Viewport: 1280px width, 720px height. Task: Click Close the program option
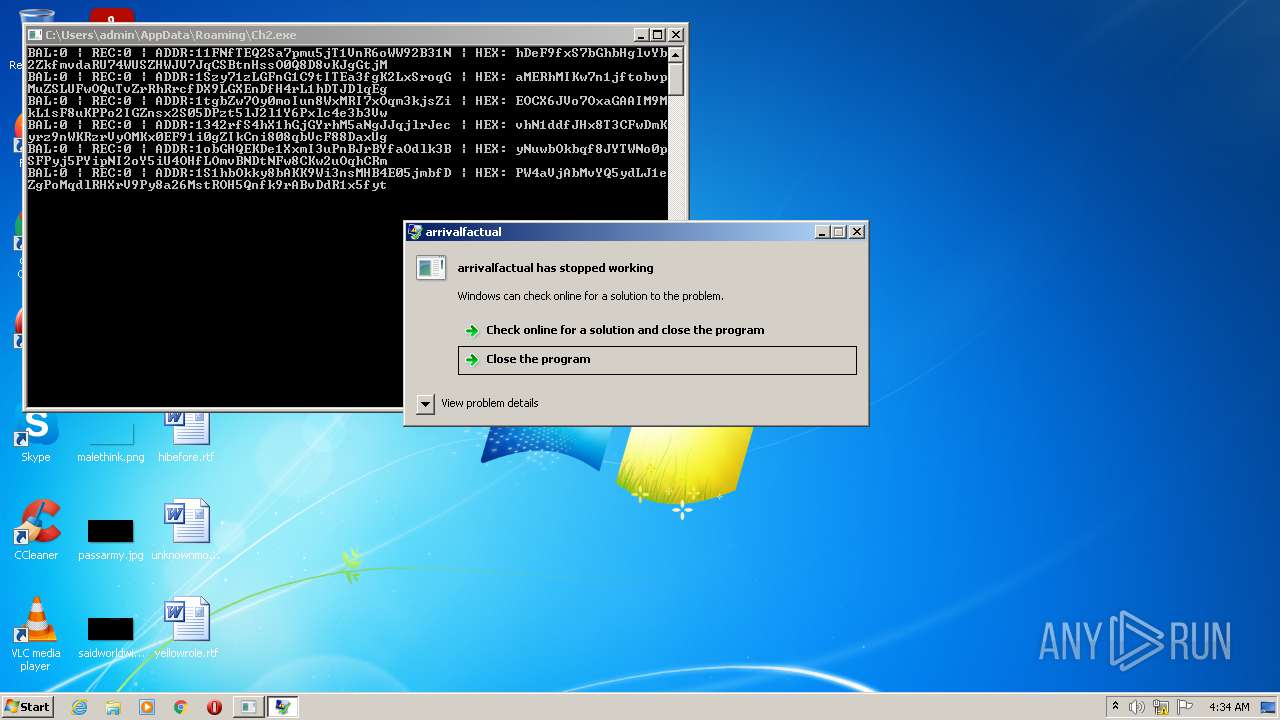(x=657, y=360)
